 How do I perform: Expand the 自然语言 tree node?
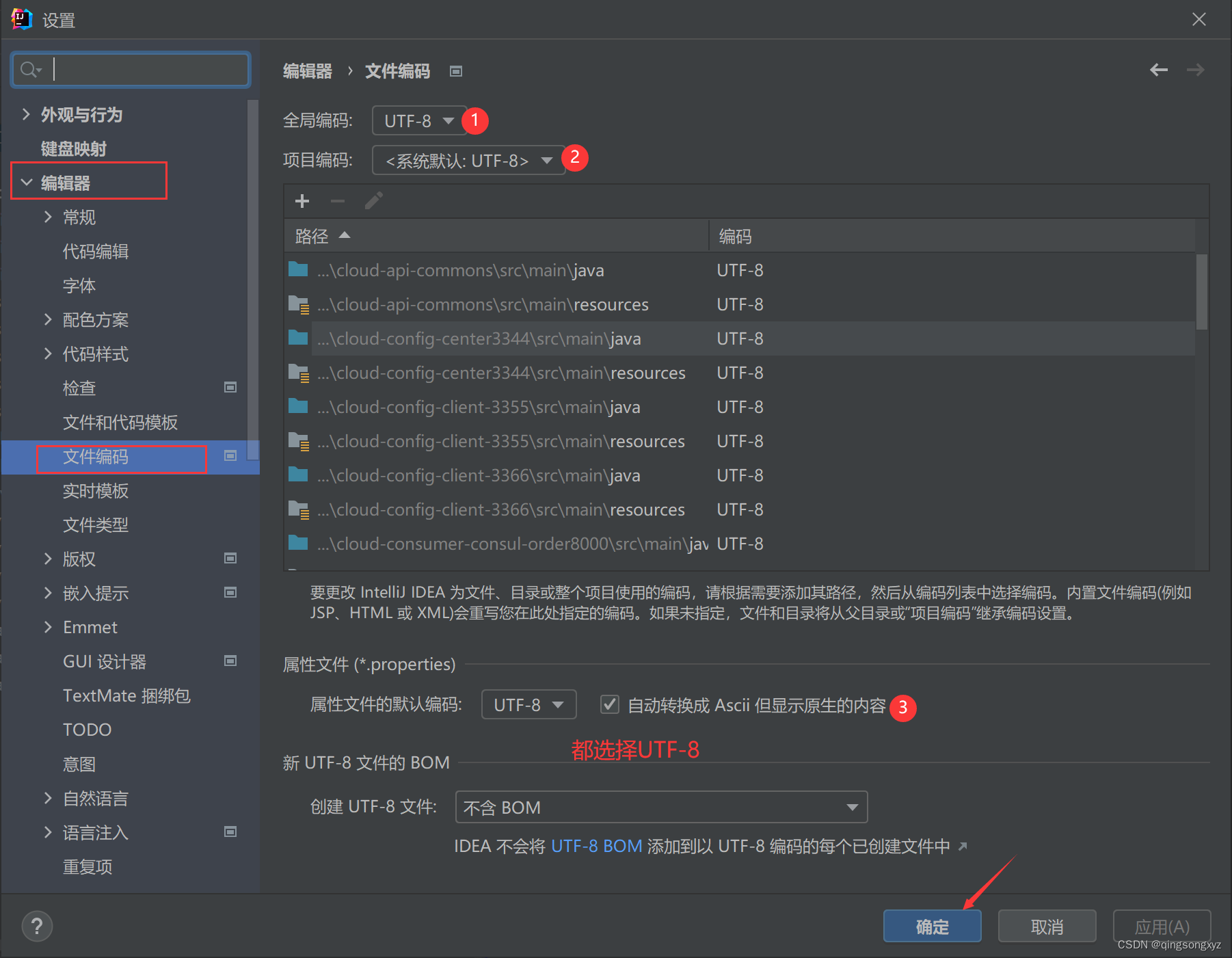click(x=48, y=798)
